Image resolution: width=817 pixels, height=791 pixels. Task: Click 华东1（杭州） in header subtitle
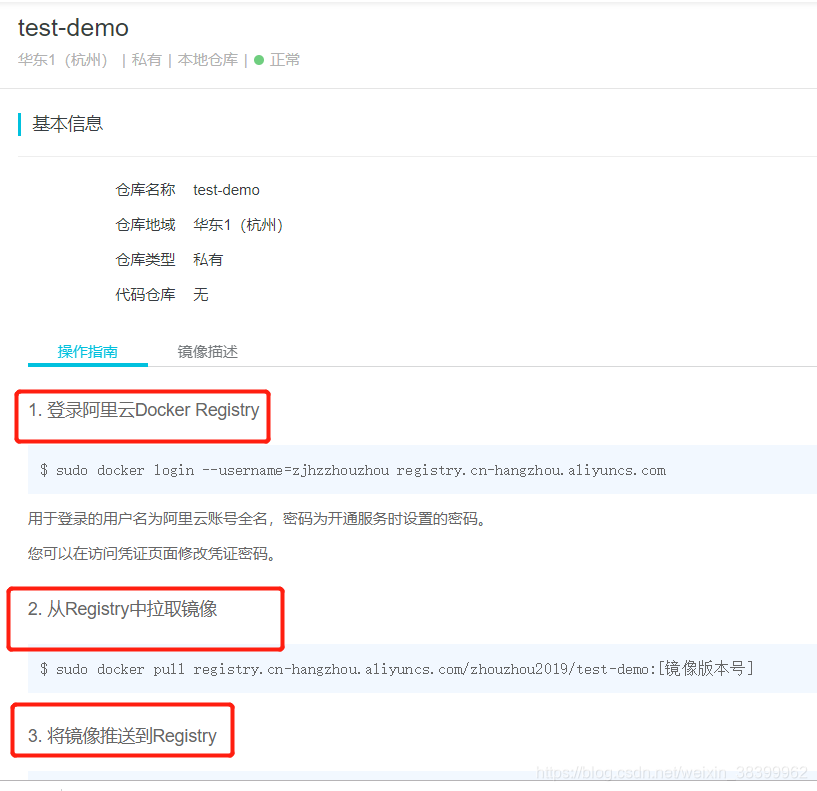coord(63,60)
